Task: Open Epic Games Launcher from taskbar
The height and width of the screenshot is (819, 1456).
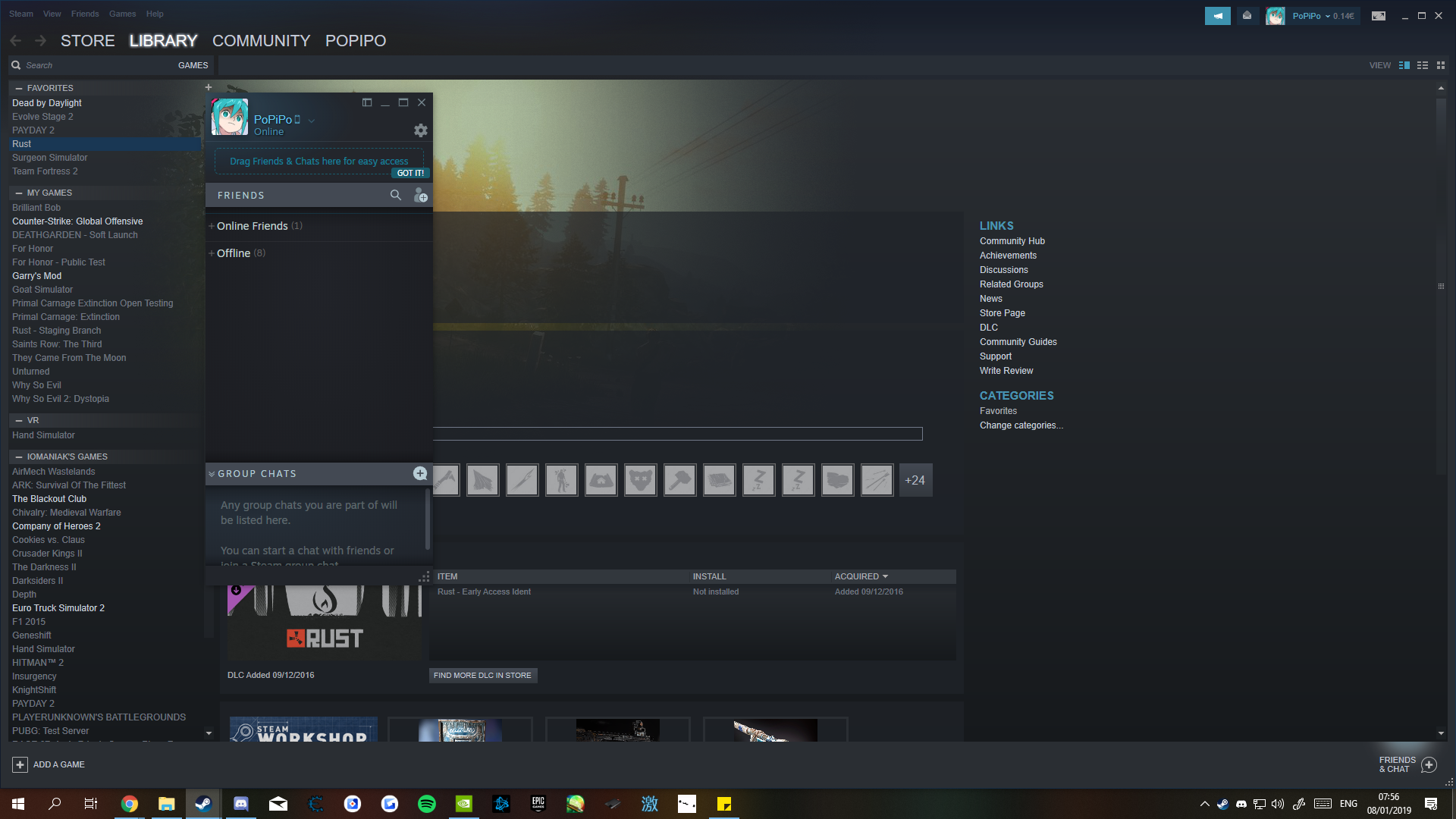Action: click(x=538, y=804)
